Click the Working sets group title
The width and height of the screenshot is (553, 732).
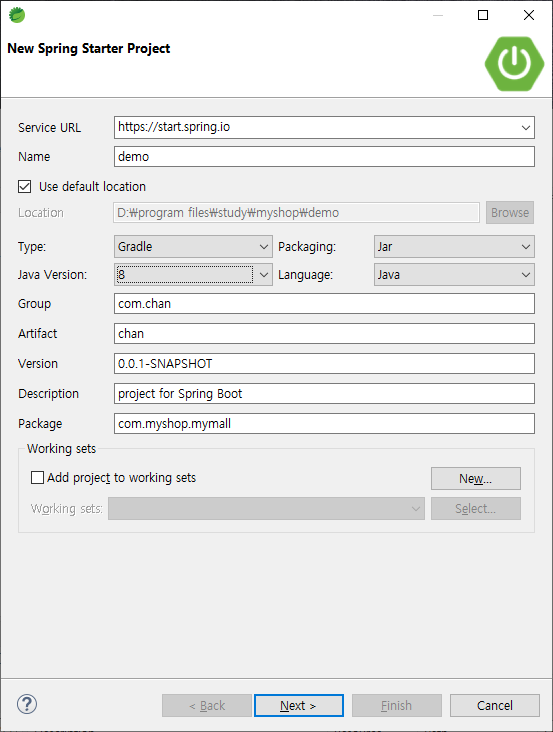click(61, 449)
